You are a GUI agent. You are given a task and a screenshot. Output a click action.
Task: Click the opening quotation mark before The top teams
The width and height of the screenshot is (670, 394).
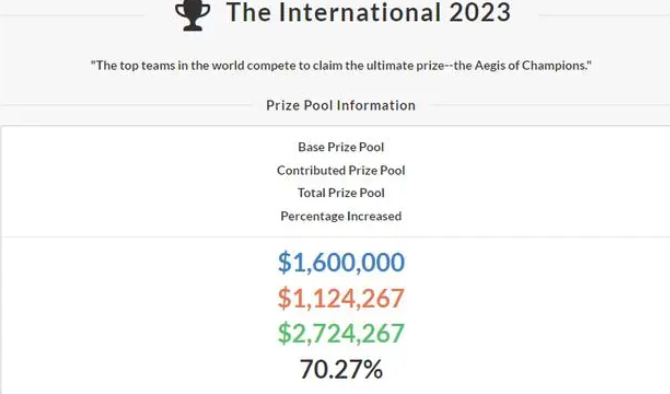pyautogui.click(x=93, y=62)
